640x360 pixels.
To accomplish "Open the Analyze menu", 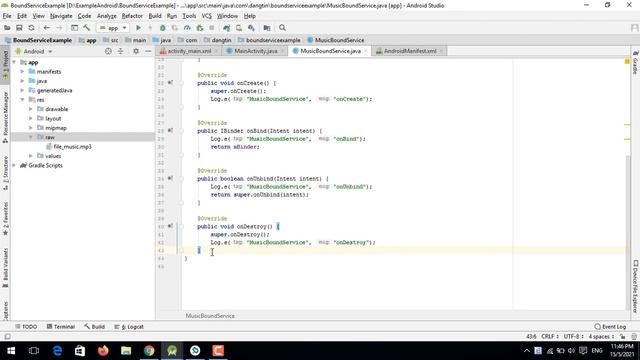I will pos(107,16).
